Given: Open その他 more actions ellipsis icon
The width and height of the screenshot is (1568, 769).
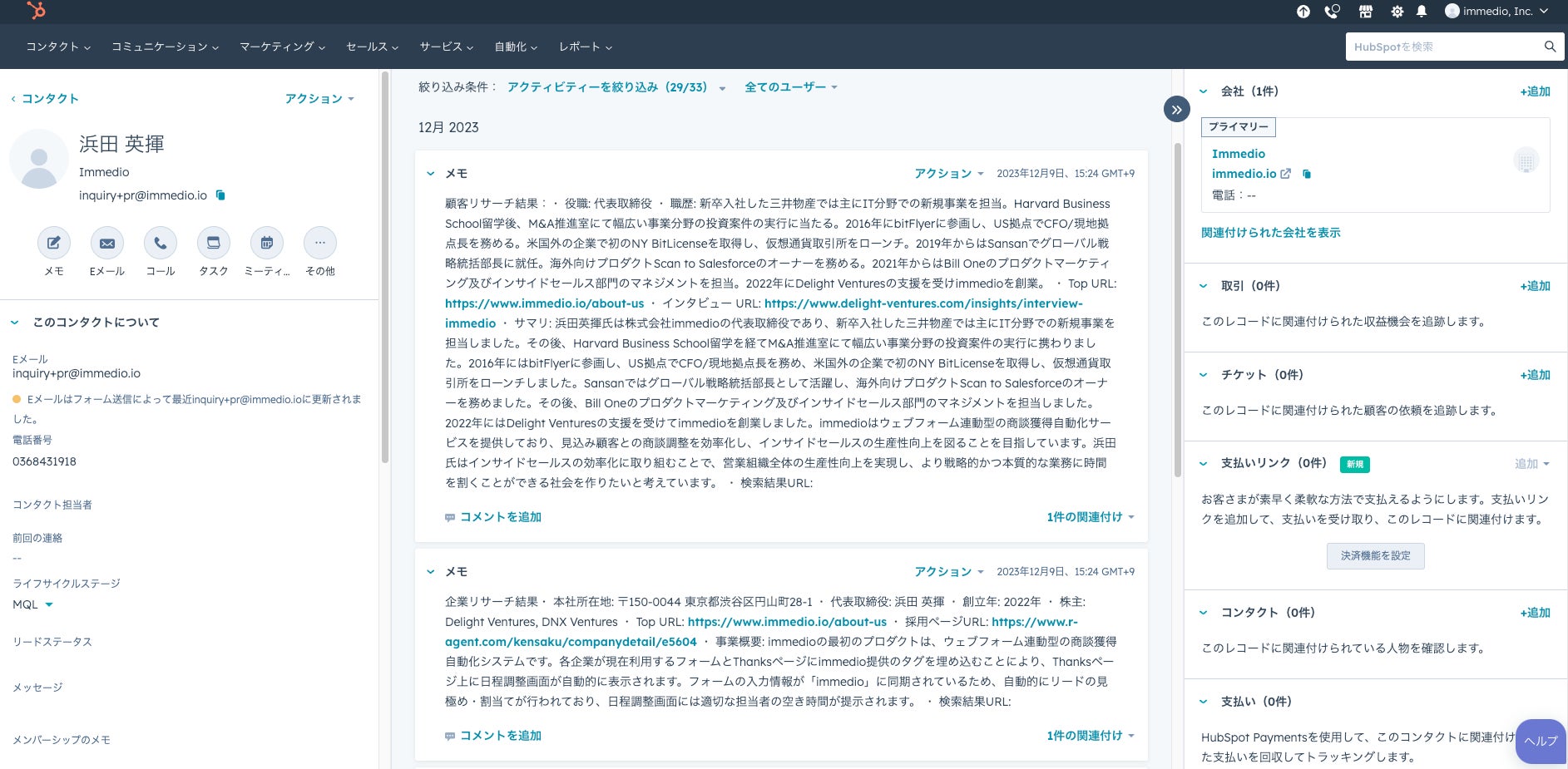Looking at the screenshot, I should (320, 243).
